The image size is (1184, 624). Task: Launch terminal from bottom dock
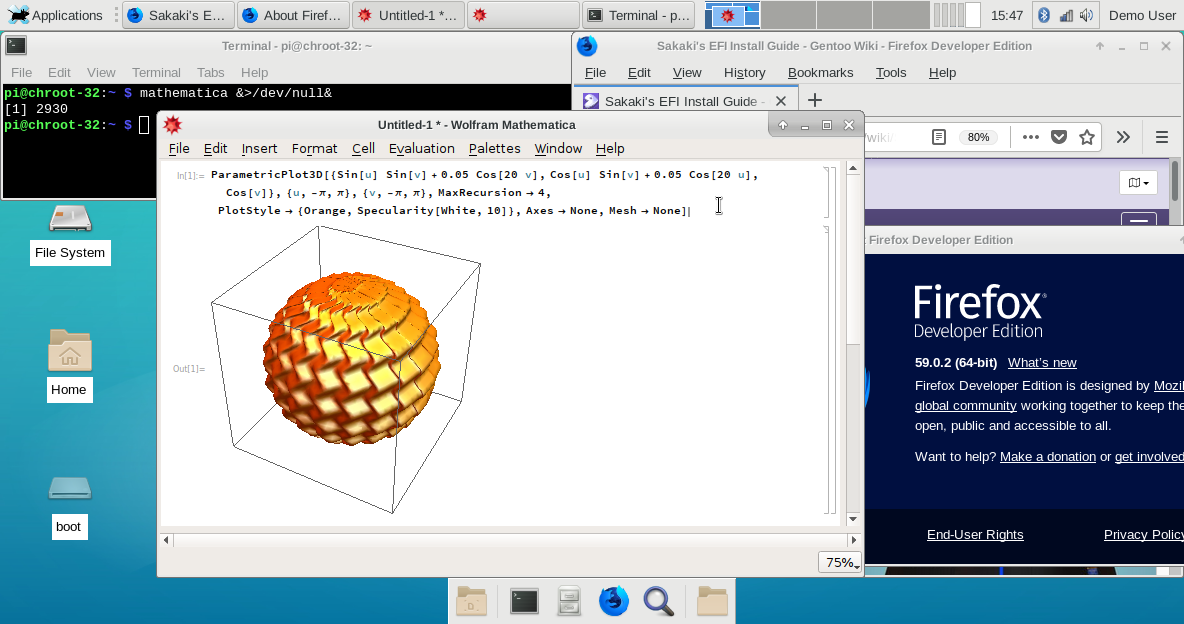coord(524,601)
